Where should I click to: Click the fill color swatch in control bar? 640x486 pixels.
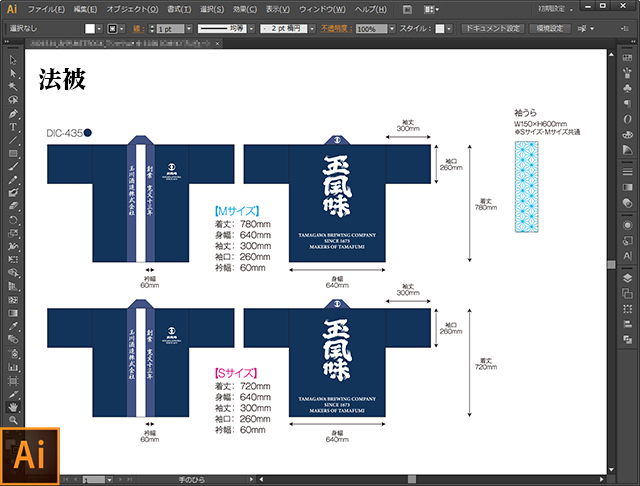(90, 29)
